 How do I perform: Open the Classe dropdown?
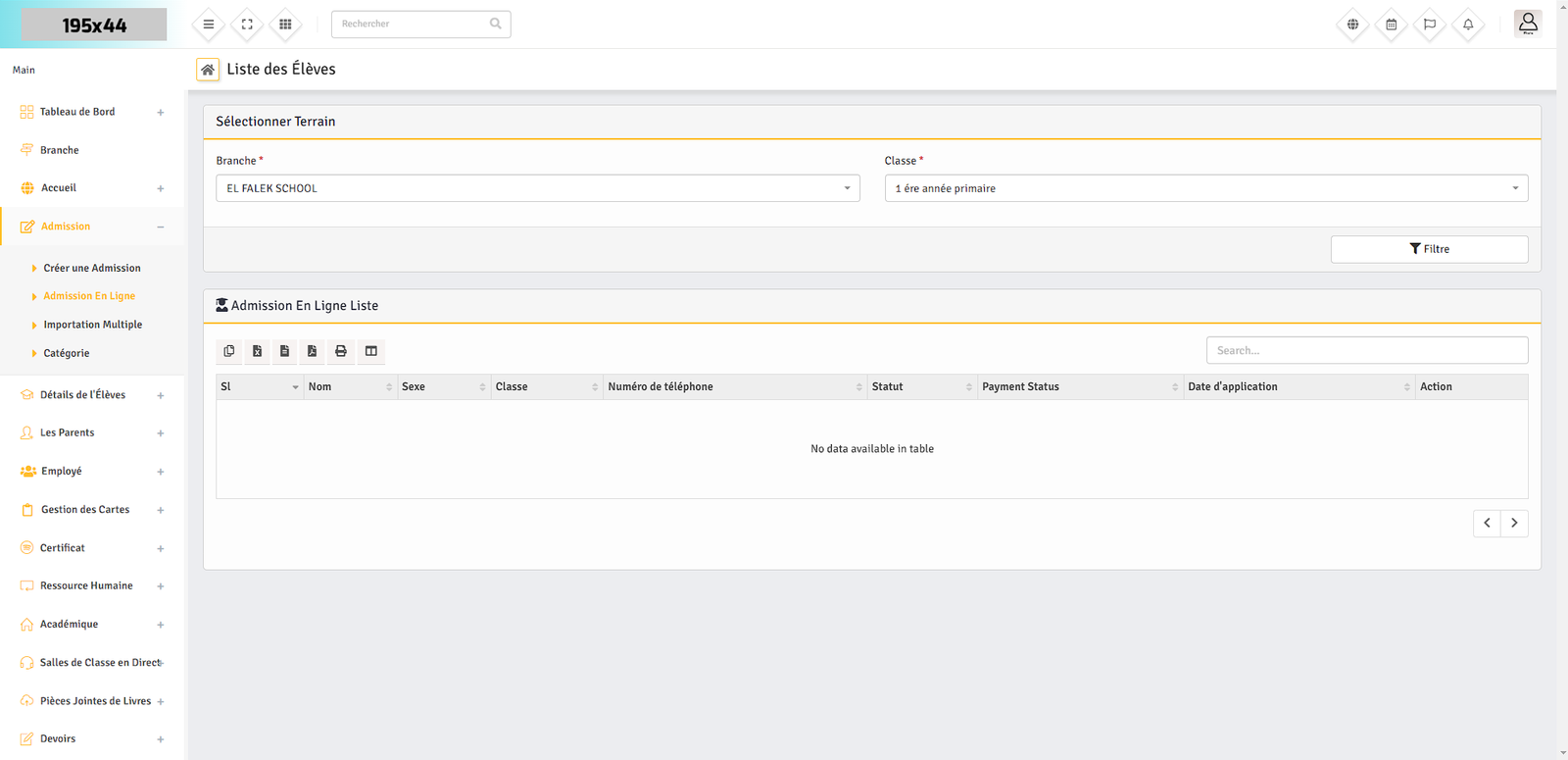[1205, 188]
